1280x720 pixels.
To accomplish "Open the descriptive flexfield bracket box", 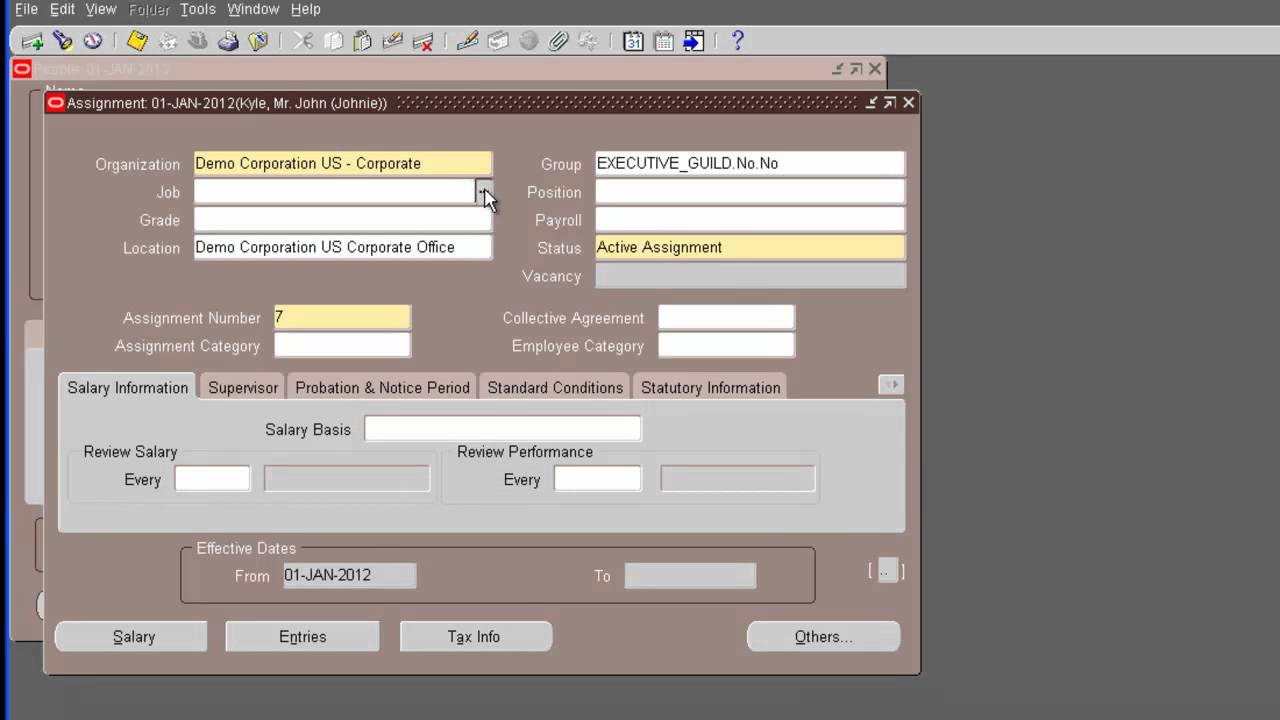I will 886,571.
